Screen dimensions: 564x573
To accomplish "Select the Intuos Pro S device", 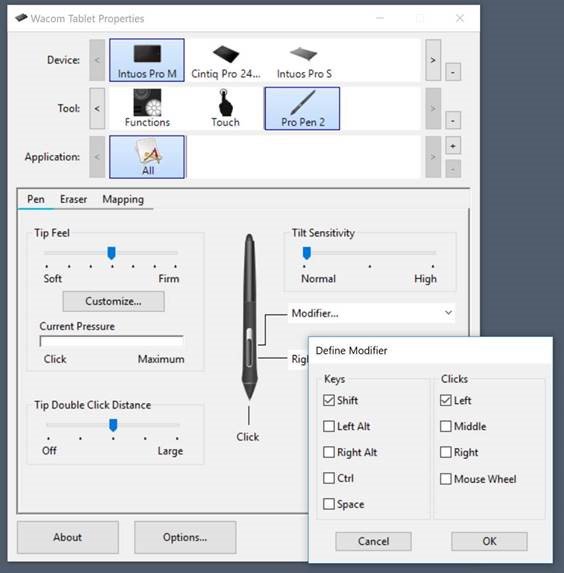I will 304,62.
